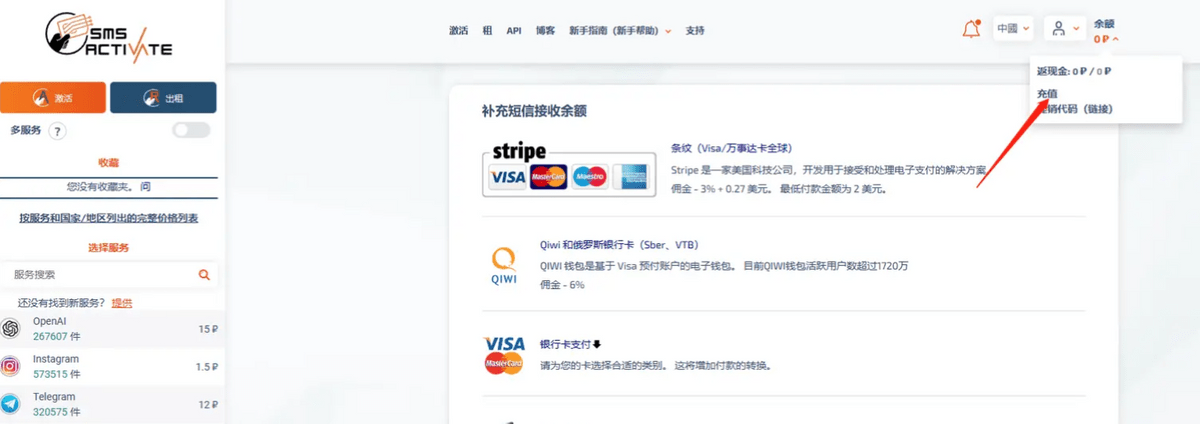
Task: Click the 补充短信接收余额 heading
Action: click(x=533, y=111)
